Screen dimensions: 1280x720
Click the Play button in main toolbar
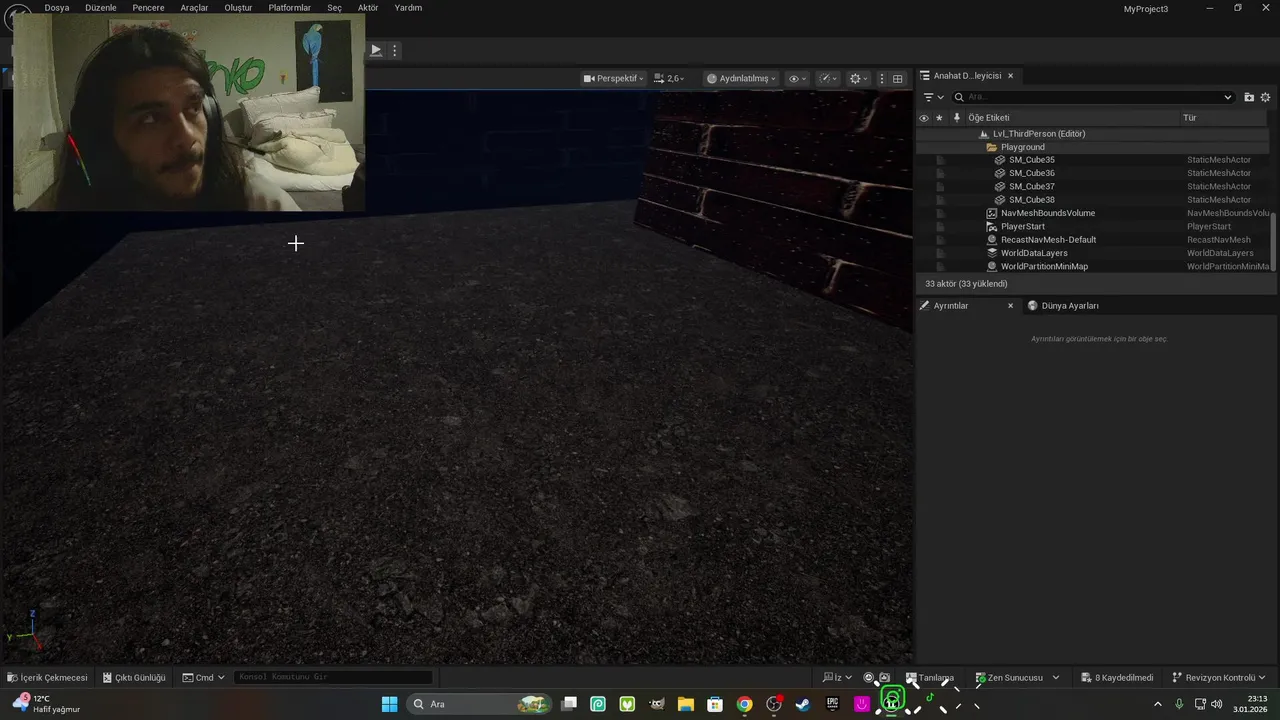pos(376,50)
